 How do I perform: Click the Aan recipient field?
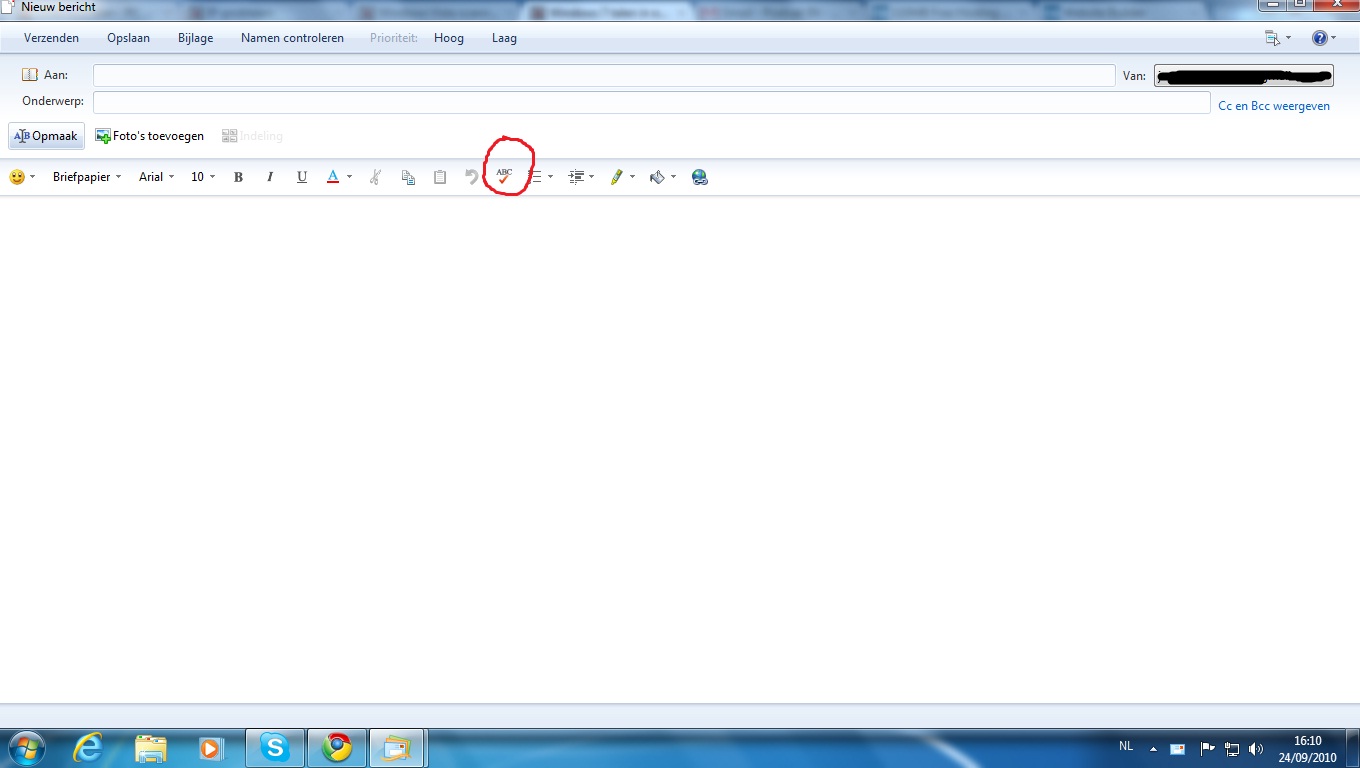click(x=604, y=76)
